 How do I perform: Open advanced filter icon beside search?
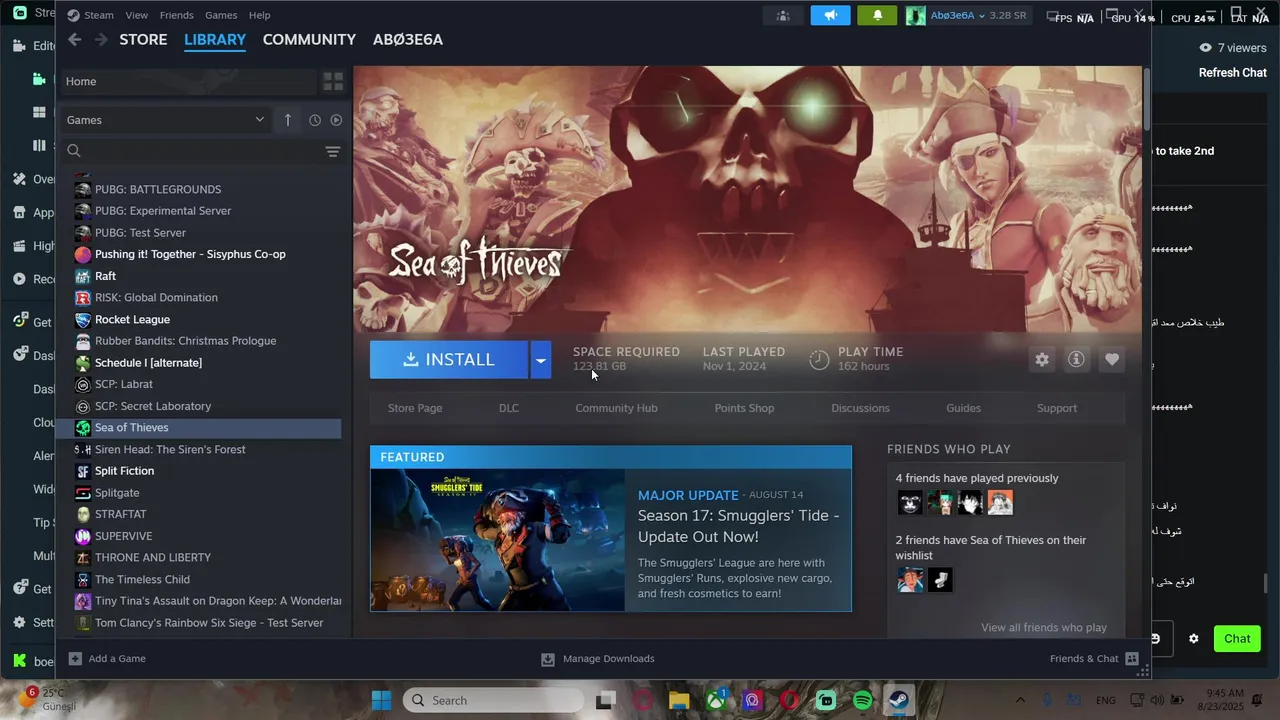(333, 151)
